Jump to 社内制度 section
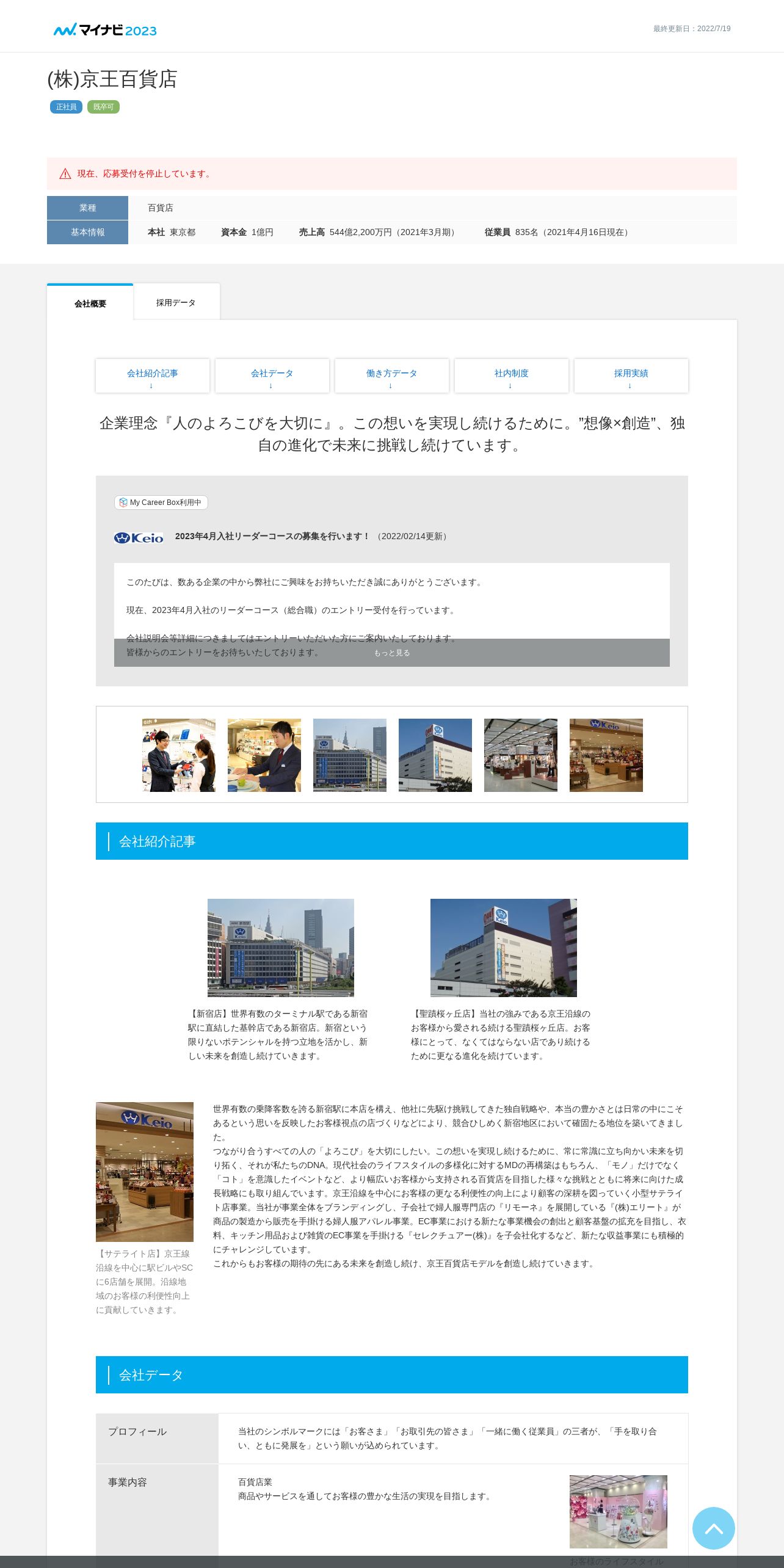This screenshot has width=784, height=1568. [x=512, y=376]
